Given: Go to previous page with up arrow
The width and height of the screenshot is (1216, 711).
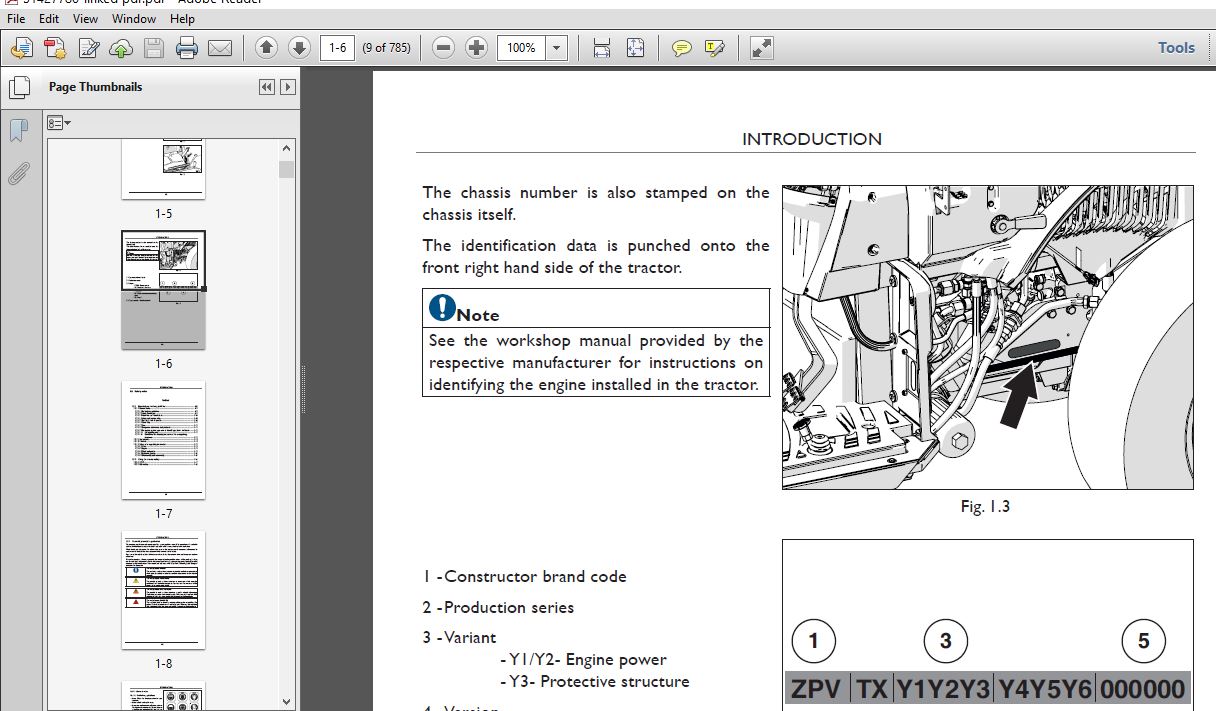Looking at the screenshot, I should pyautogui.click(x=266, y=47).
